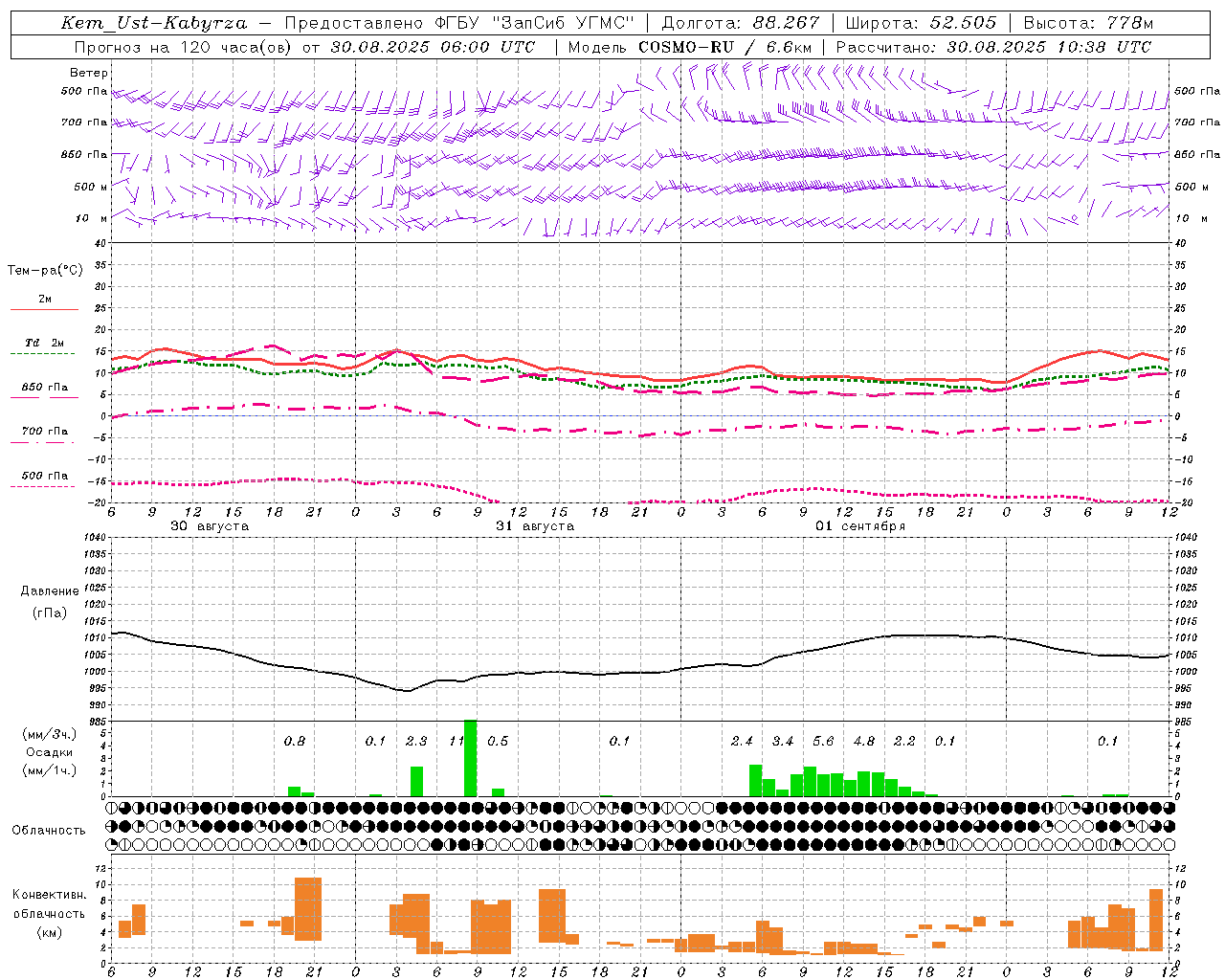
Task: Click the precipitation value "2.2"
Action: [x=904, y=742]
